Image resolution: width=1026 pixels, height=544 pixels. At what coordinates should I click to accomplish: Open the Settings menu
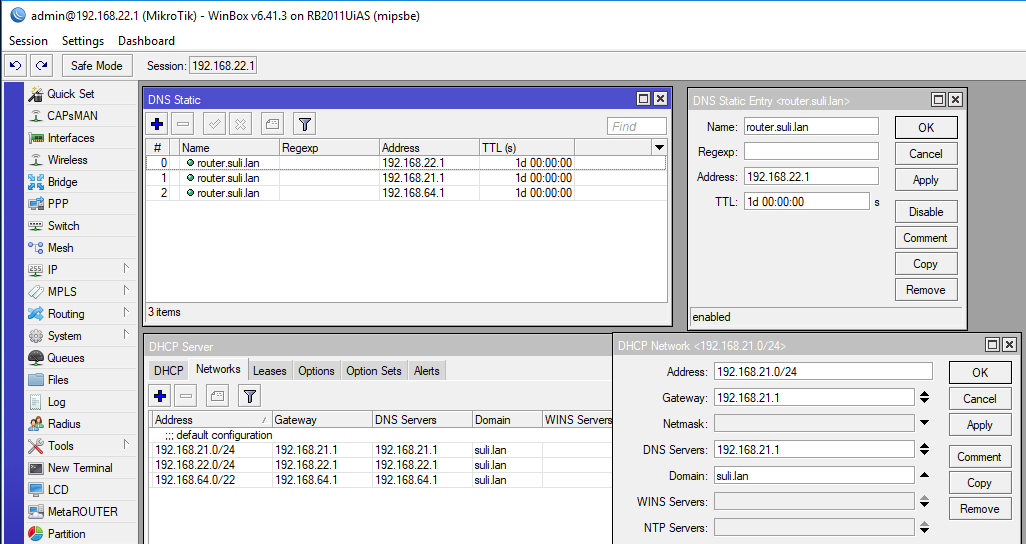[x=82, y=41]
